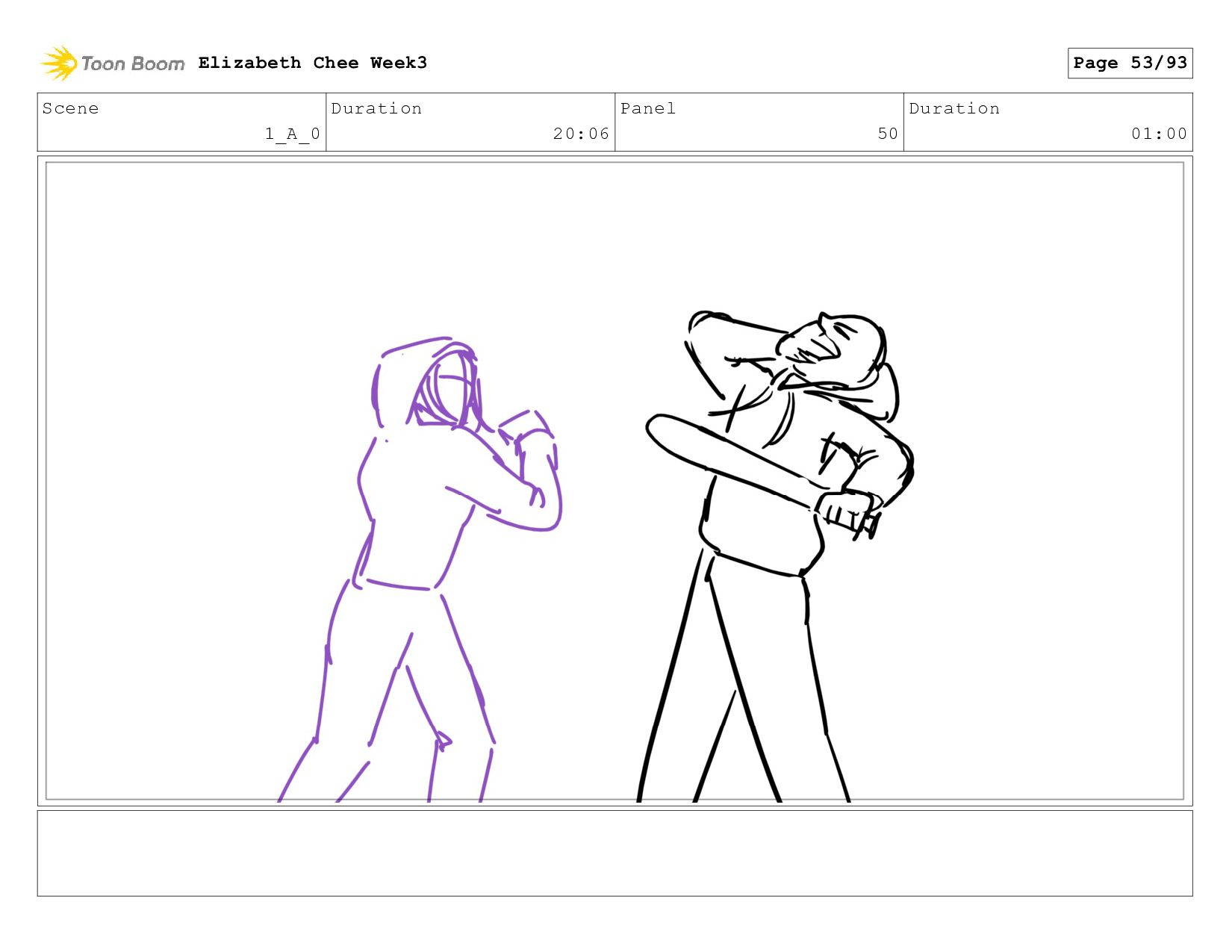Click the 'Page 53/93' page indicator box
This screenshot has height=952, width=1232.
coord(1130,63)
